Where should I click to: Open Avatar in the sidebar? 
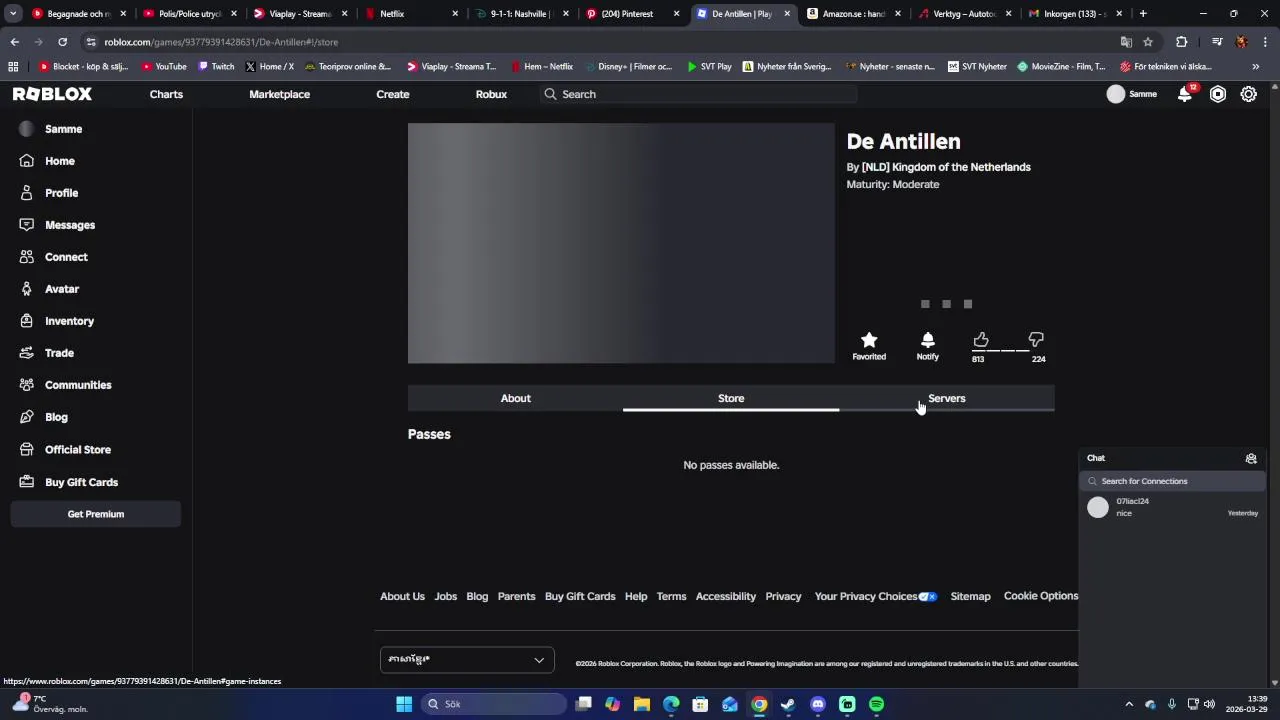pyautogui.click(x=61, y=289)
